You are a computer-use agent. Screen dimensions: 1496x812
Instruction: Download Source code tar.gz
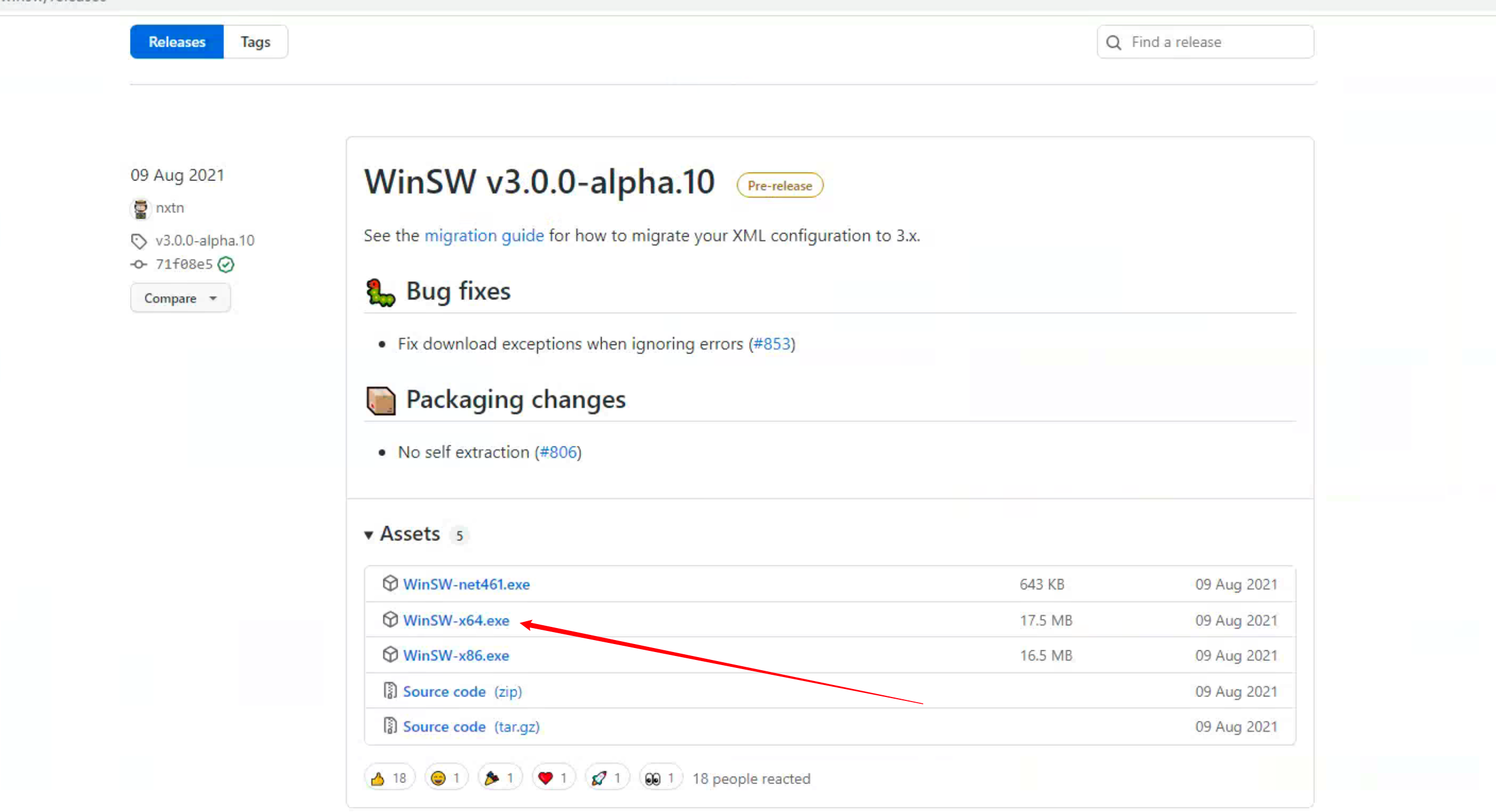coord(471,727)
